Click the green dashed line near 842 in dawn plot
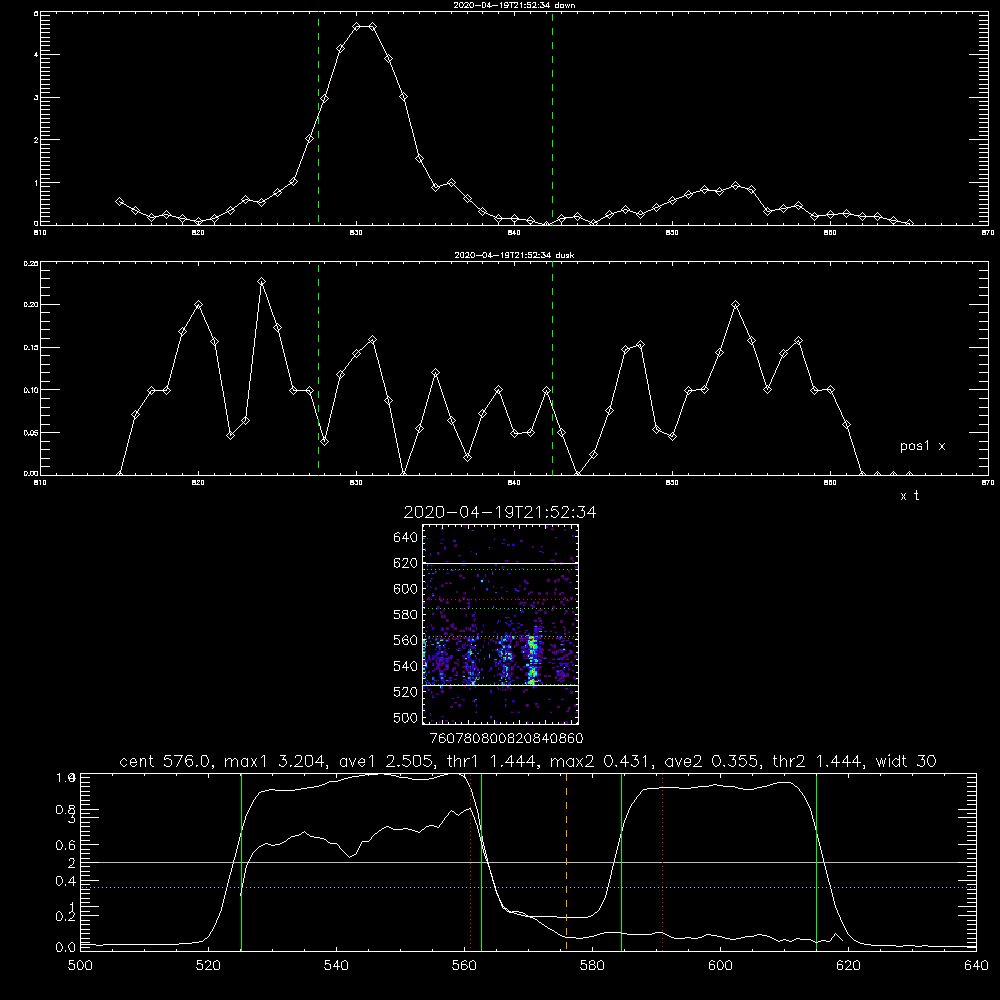Image resolution: width=1000 pixels, height=1000 pixels. [x=552, y=118]
